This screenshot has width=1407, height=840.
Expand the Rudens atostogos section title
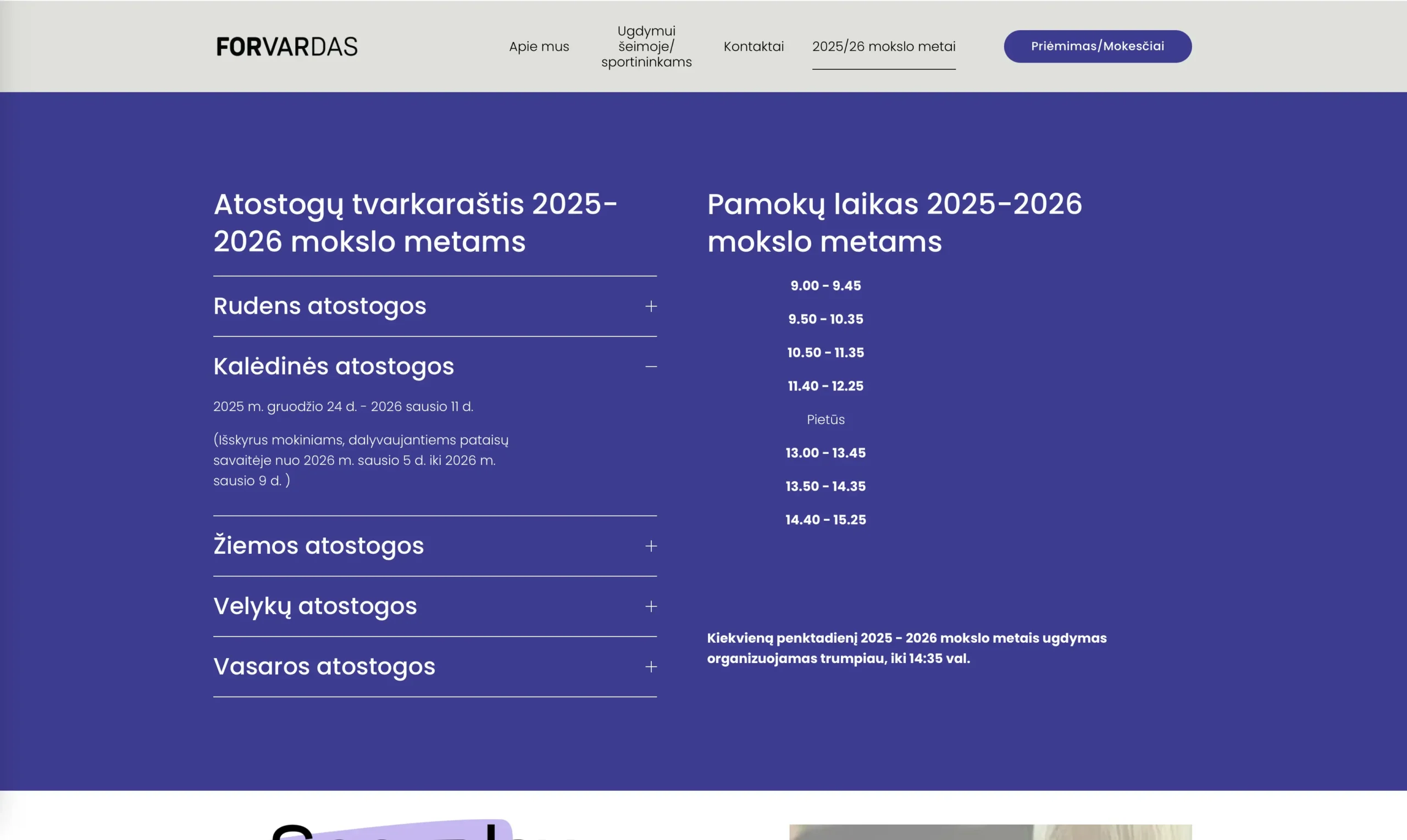click(x=319, y=306)
